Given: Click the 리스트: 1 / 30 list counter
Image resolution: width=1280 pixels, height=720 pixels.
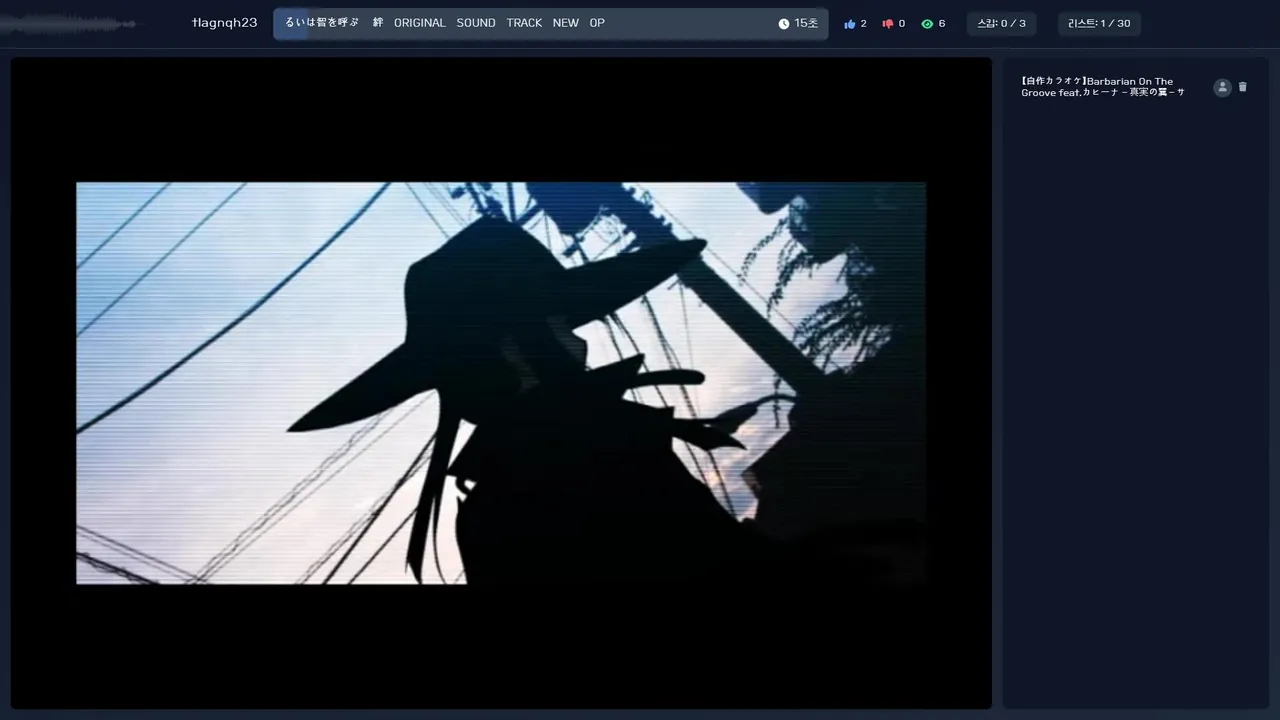Looking at the screenshot, I should click(1099, 24).
